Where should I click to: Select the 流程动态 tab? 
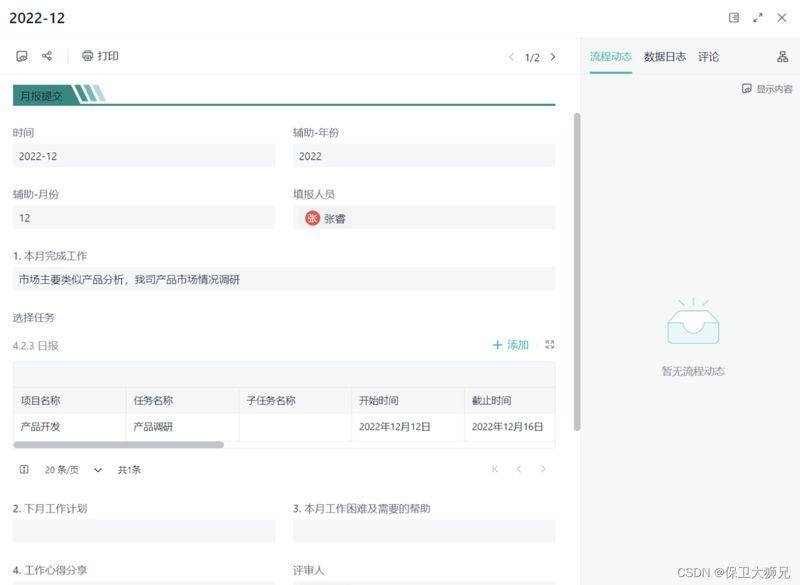pos(611,57)
